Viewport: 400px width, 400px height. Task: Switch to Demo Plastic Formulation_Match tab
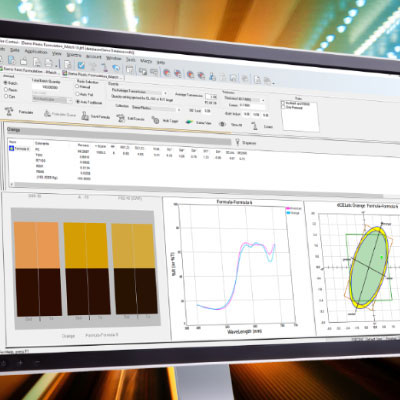coord(93,75)
